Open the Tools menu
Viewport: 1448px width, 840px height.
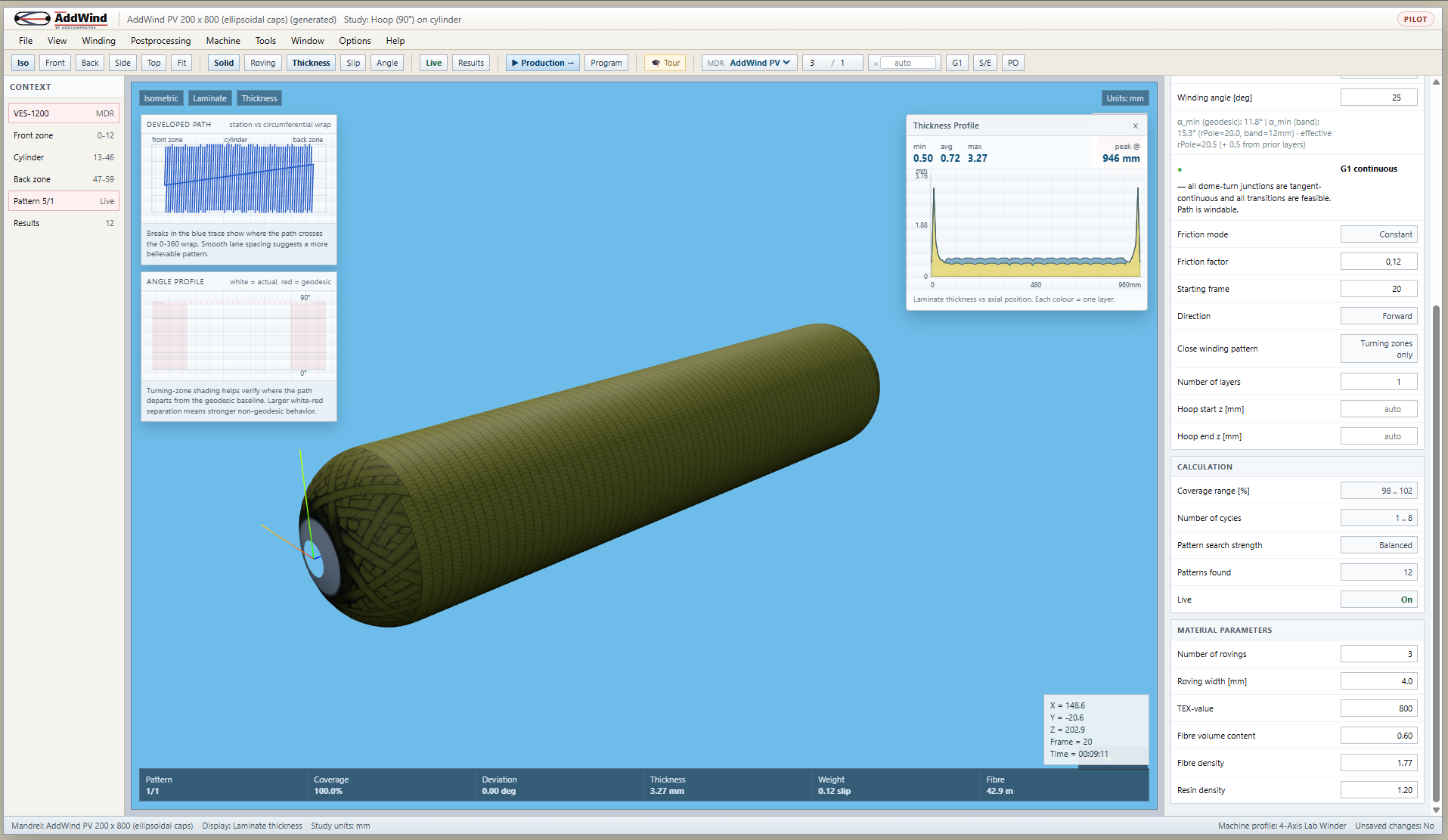tap(265, 41)
